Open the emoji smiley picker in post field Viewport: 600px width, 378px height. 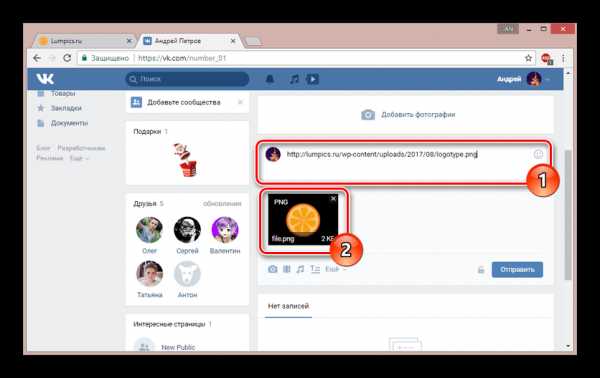tap(538, 154)
